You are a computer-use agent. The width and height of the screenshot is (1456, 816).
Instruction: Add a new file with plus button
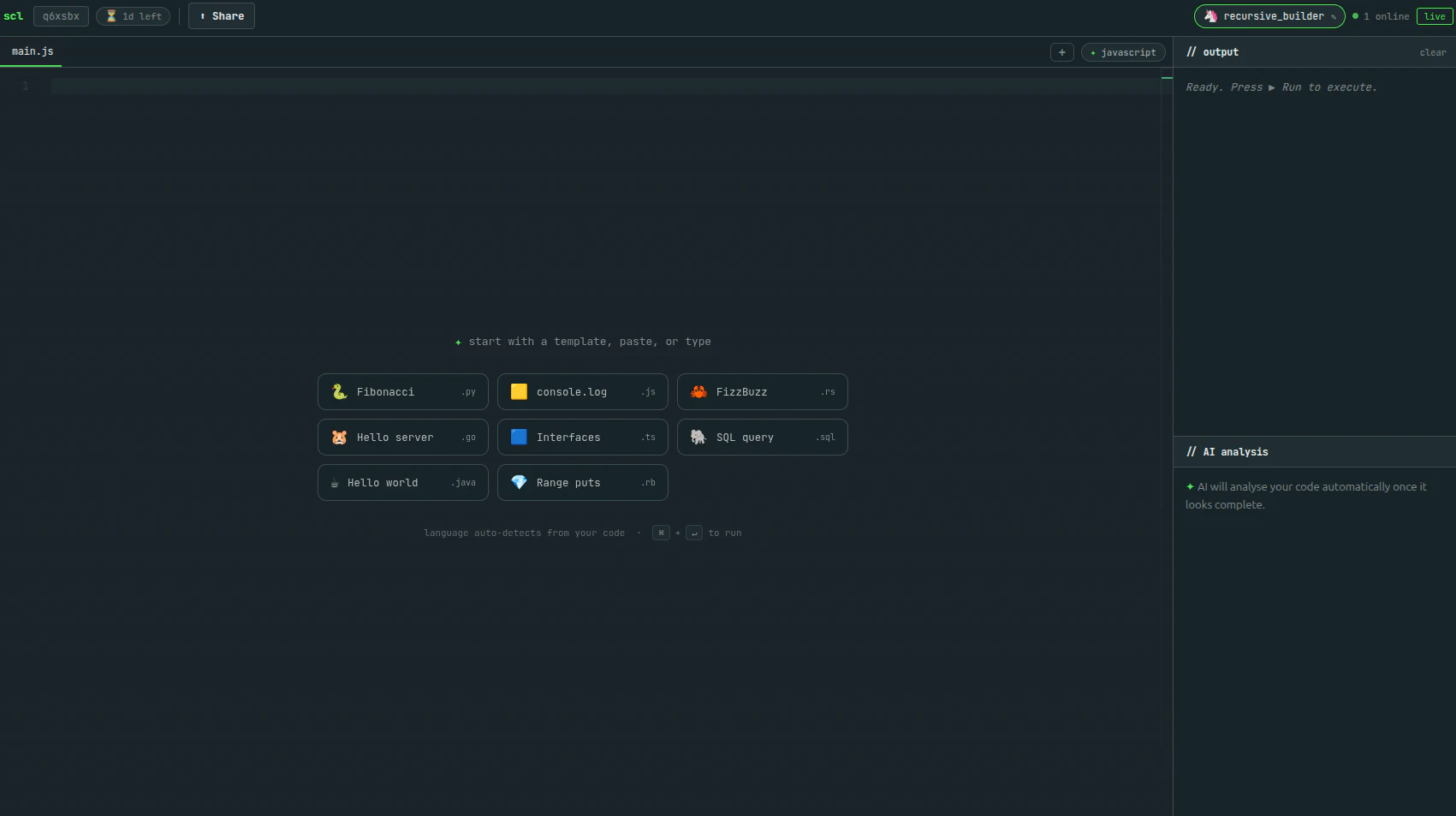click(1062, 52)
